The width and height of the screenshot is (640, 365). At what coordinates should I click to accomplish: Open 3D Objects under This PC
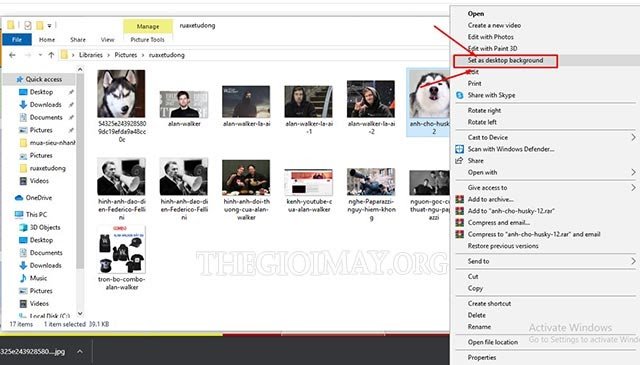click(x=45, y=227)
